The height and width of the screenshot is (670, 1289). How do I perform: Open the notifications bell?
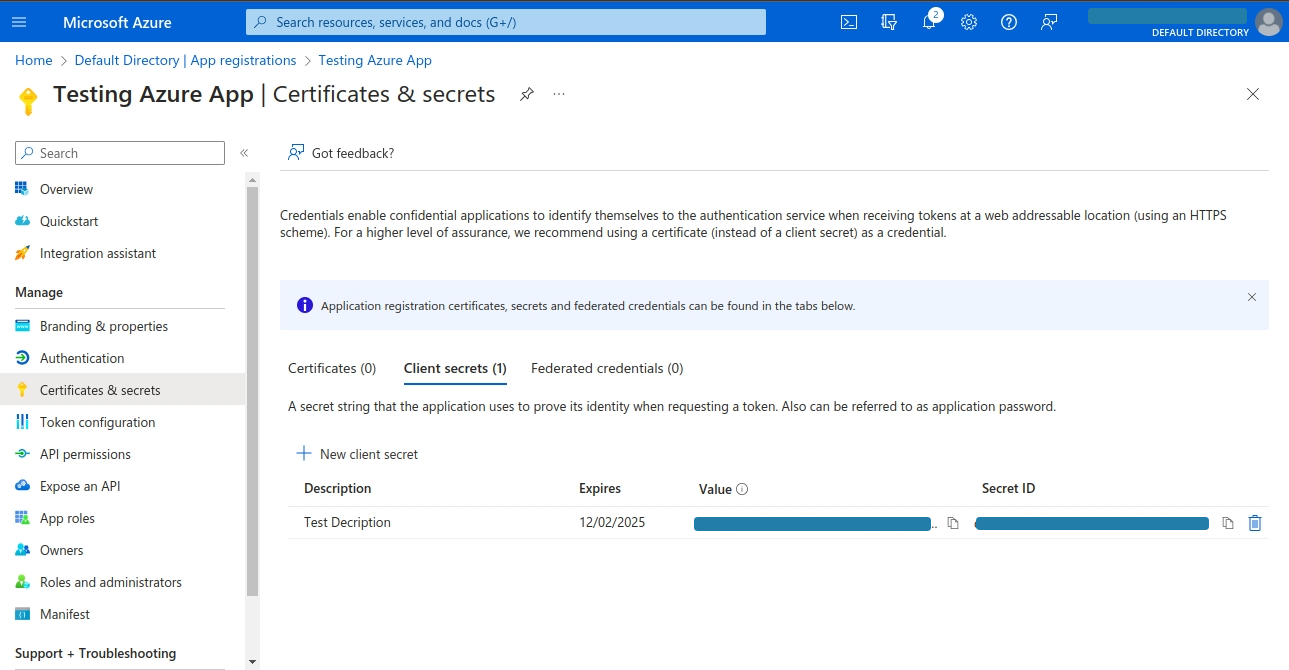pos(929,22)
